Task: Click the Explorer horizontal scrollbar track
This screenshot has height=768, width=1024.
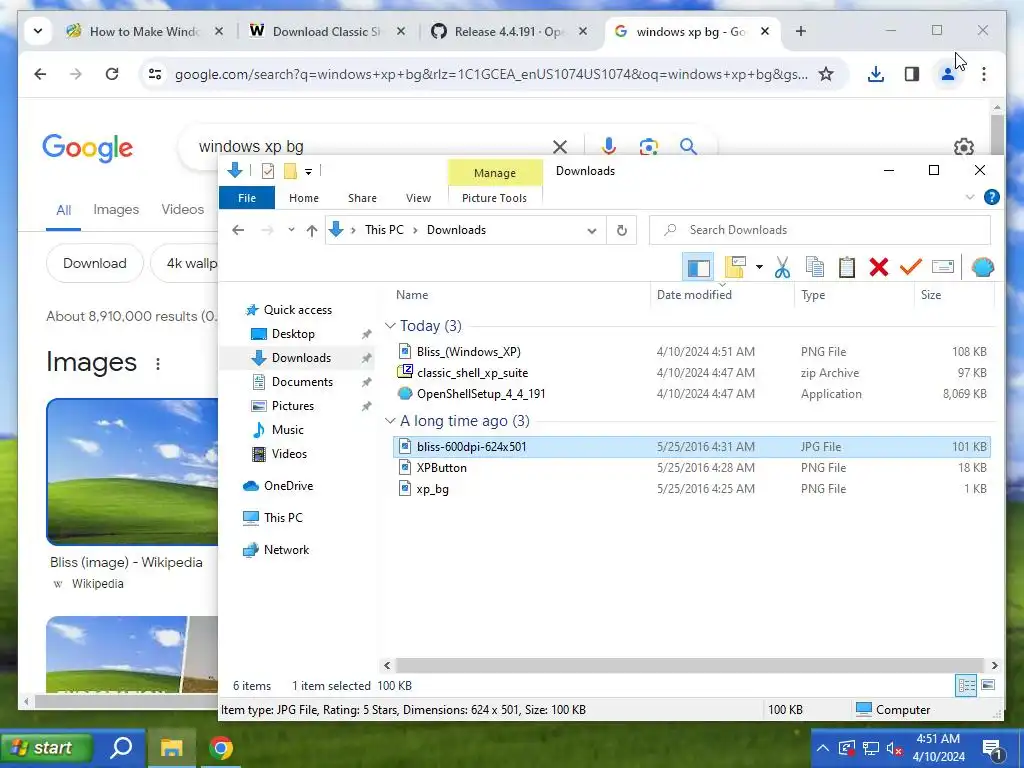Action: 690,665
